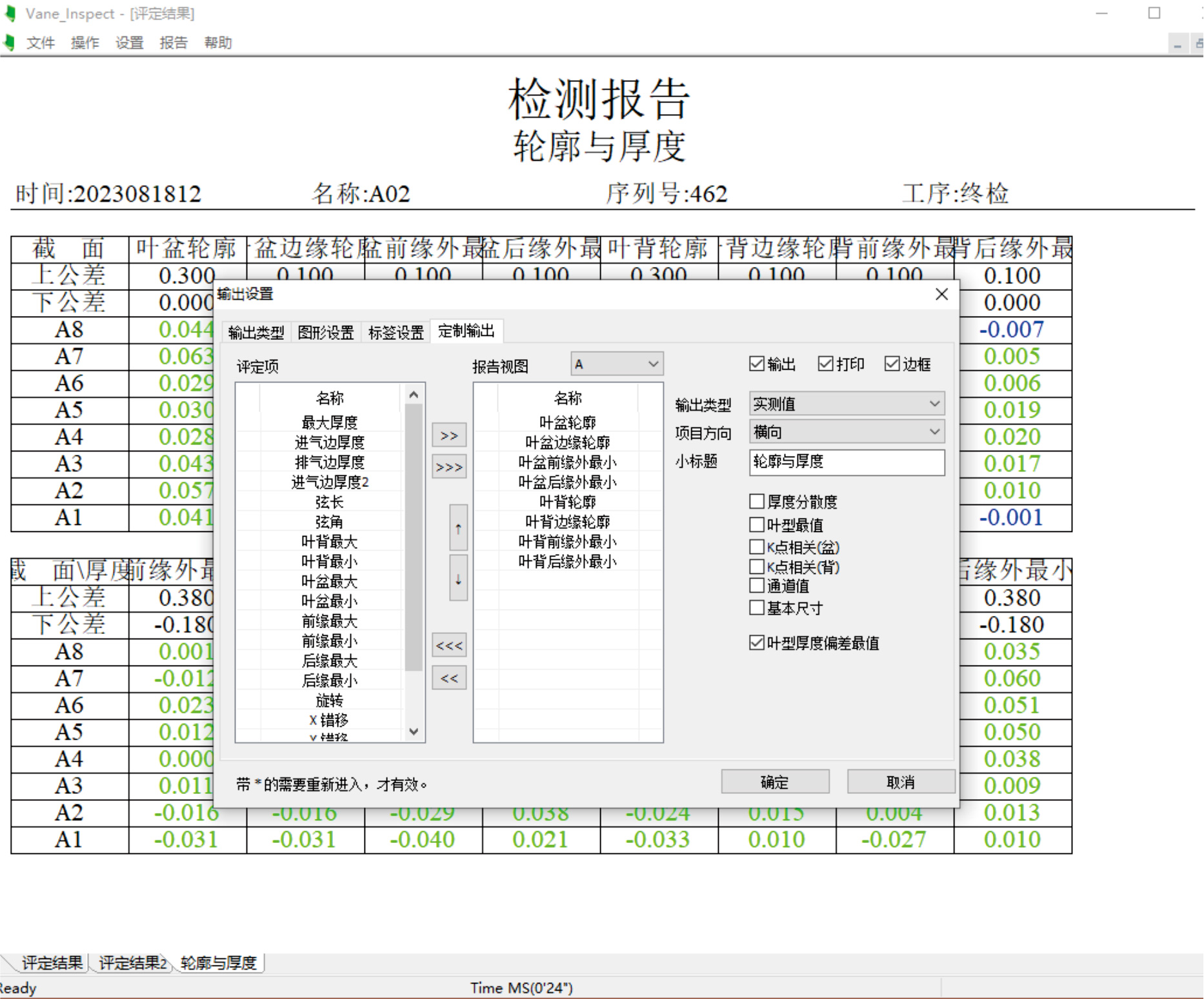Uncheck the 输出 checkbox
This screenshot has width=1204, height=999.
point(757,364)
